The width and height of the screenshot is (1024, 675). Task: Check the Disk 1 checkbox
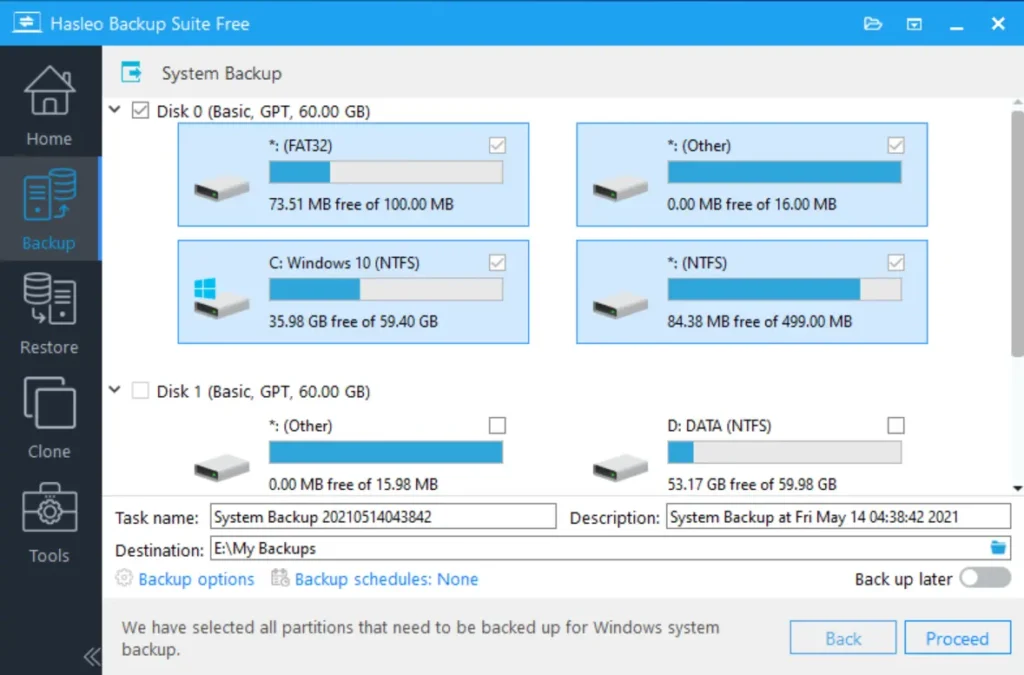pos(140,391)
